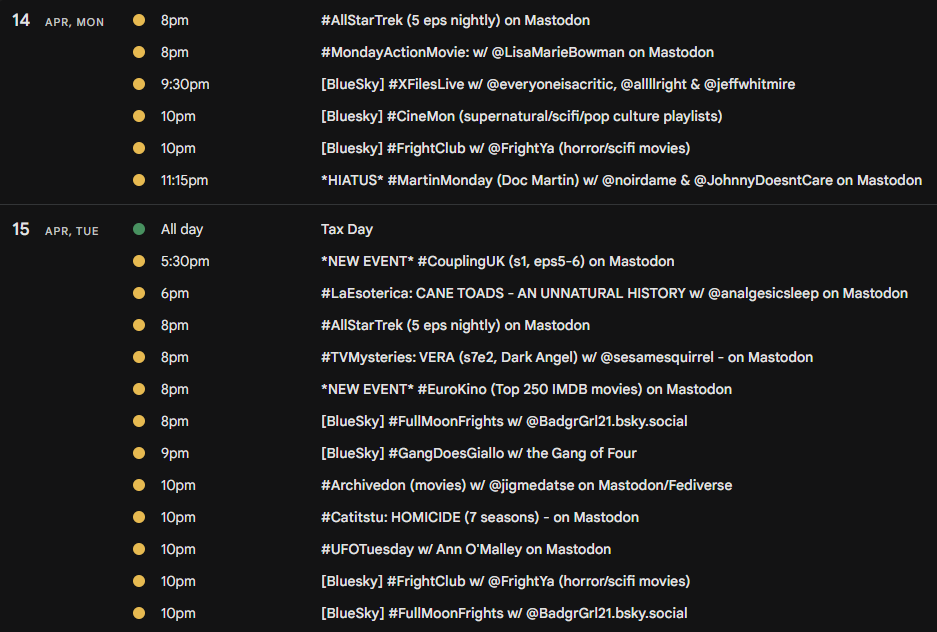This screenshot has height=632, width=937.
Task: Open the #GangDoesGiallo event at 9pm
Action: tap(478, 453)
